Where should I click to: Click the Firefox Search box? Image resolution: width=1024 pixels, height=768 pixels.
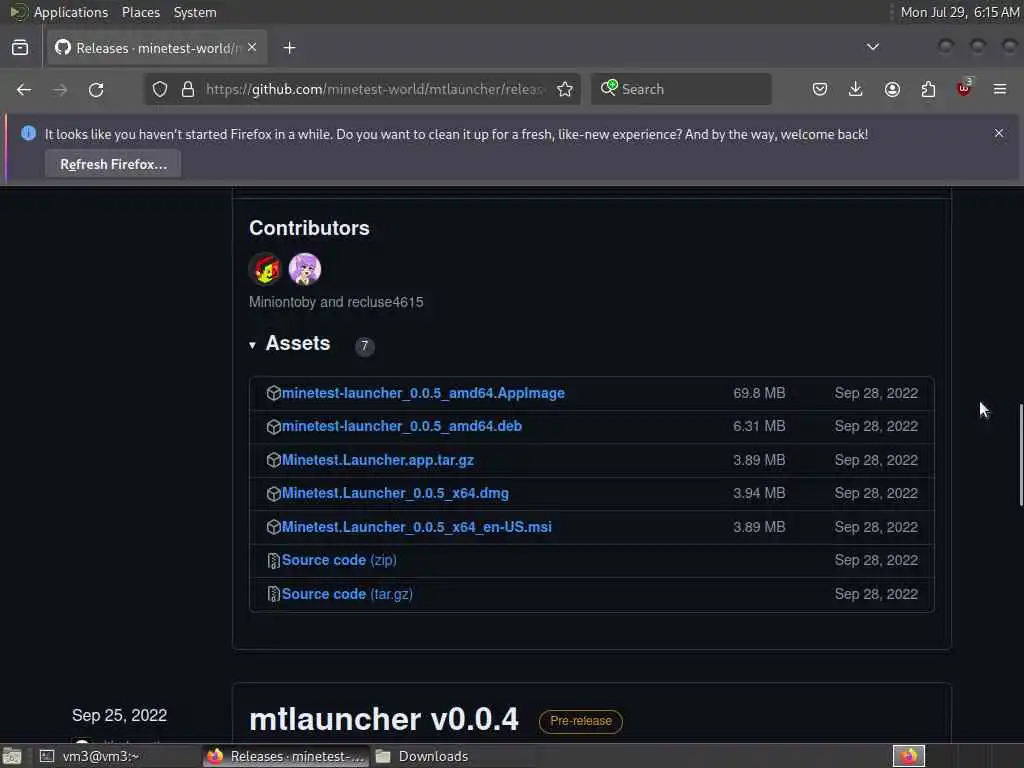click(x=681, y=89)
